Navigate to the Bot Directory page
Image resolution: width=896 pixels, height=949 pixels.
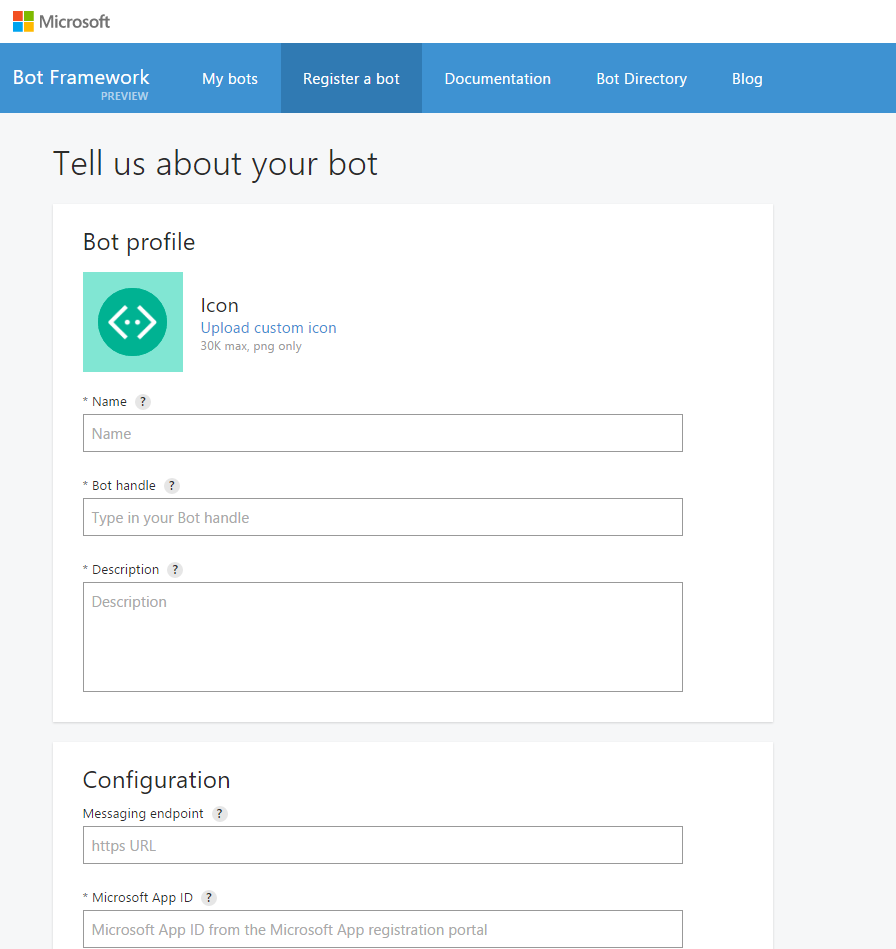tap(641, 78)
